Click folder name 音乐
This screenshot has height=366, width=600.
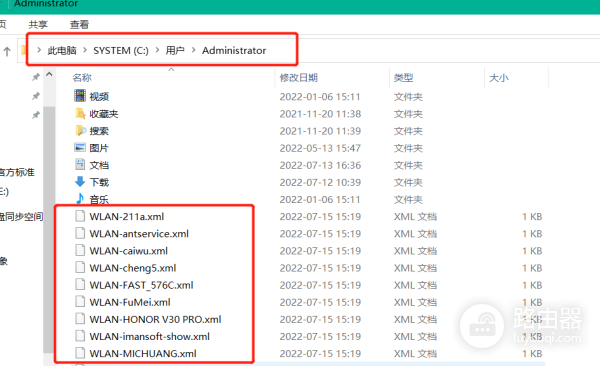pyautogui.click(x=99, y=199)
